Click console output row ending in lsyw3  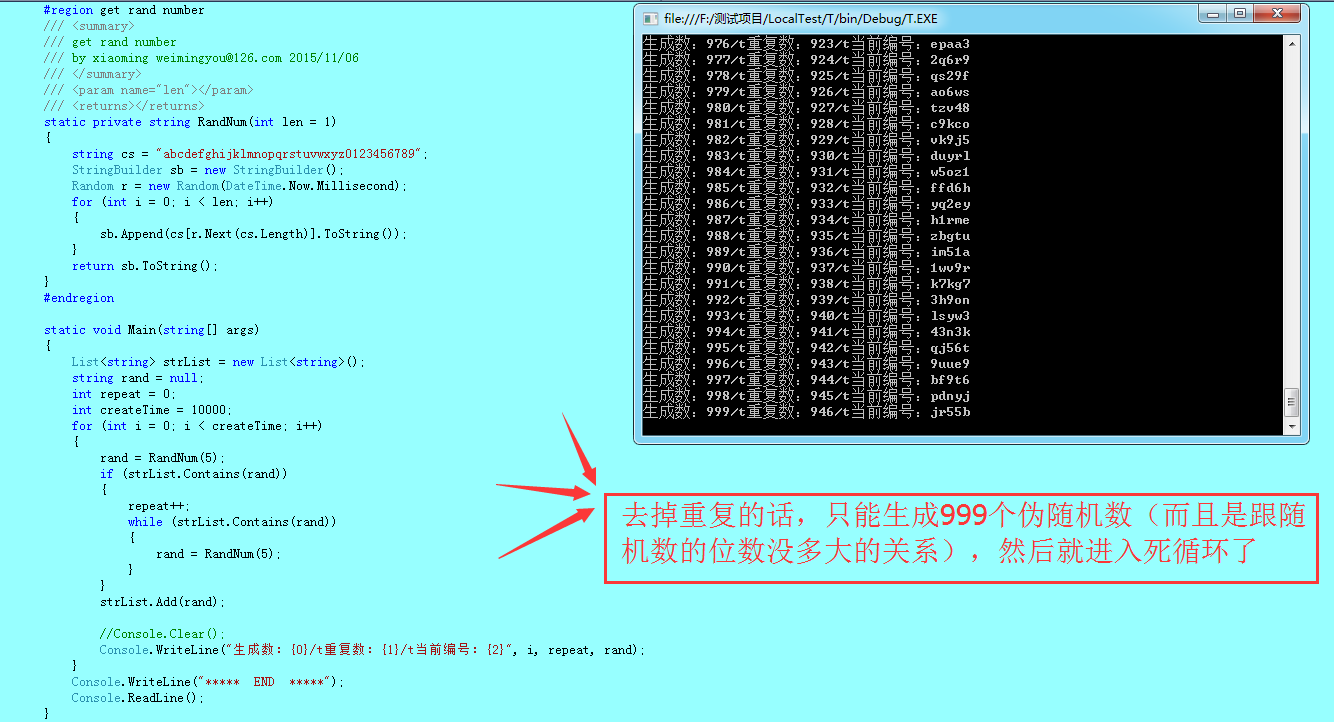pos(806,316)
